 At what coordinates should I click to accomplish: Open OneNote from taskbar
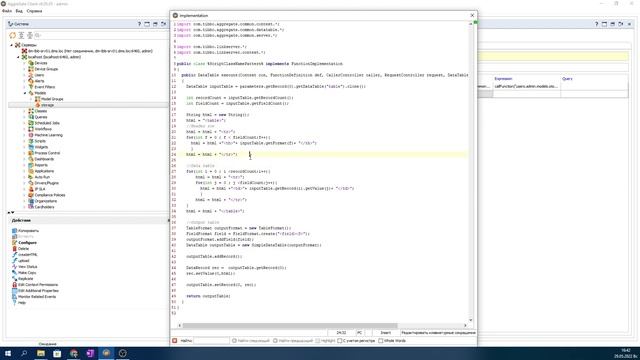tap(90, 353)
